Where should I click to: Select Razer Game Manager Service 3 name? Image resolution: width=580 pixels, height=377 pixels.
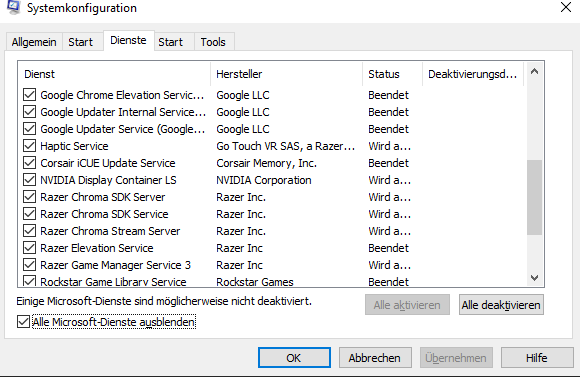115,265
